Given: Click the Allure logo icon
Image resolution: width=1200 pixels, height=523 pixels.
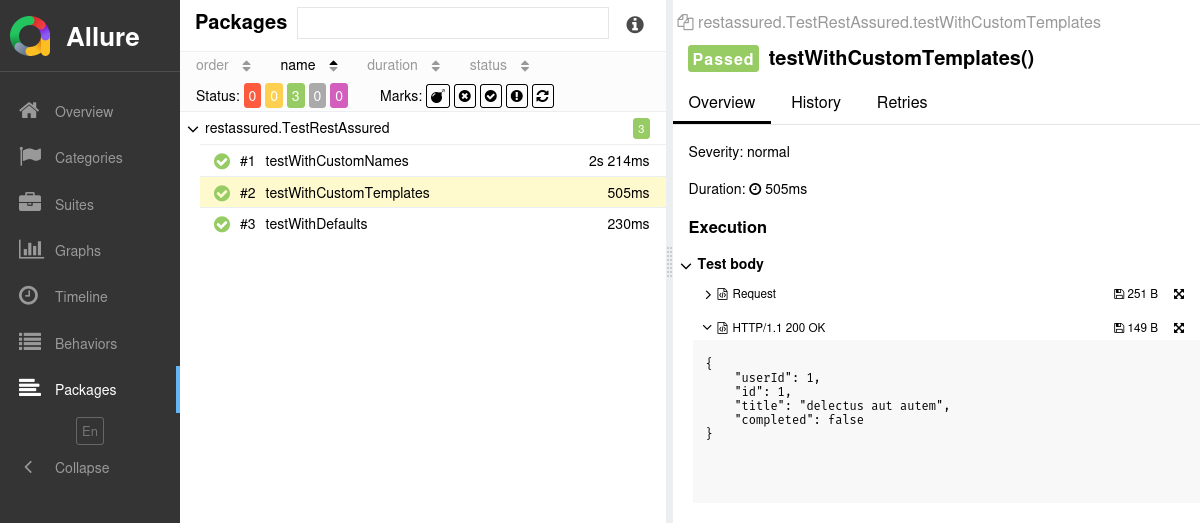Looking at the screenshot, I should point(31,37).
